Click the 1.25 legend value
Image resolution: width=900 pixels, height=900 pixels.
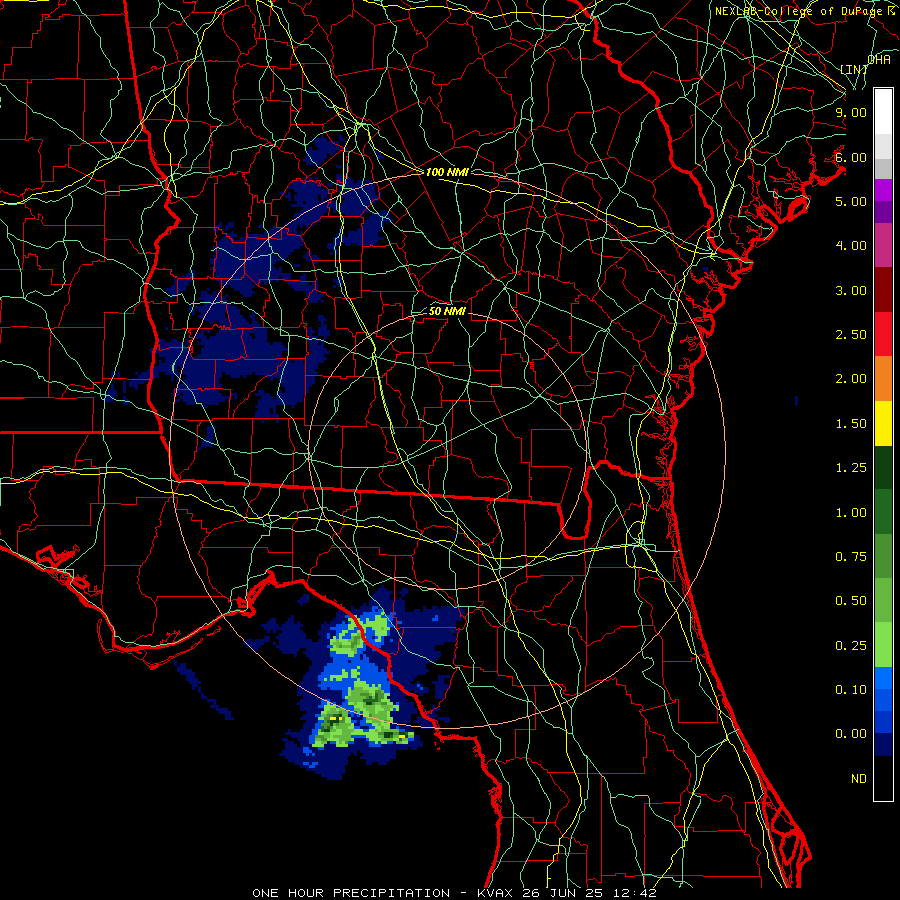click(851, 468)
